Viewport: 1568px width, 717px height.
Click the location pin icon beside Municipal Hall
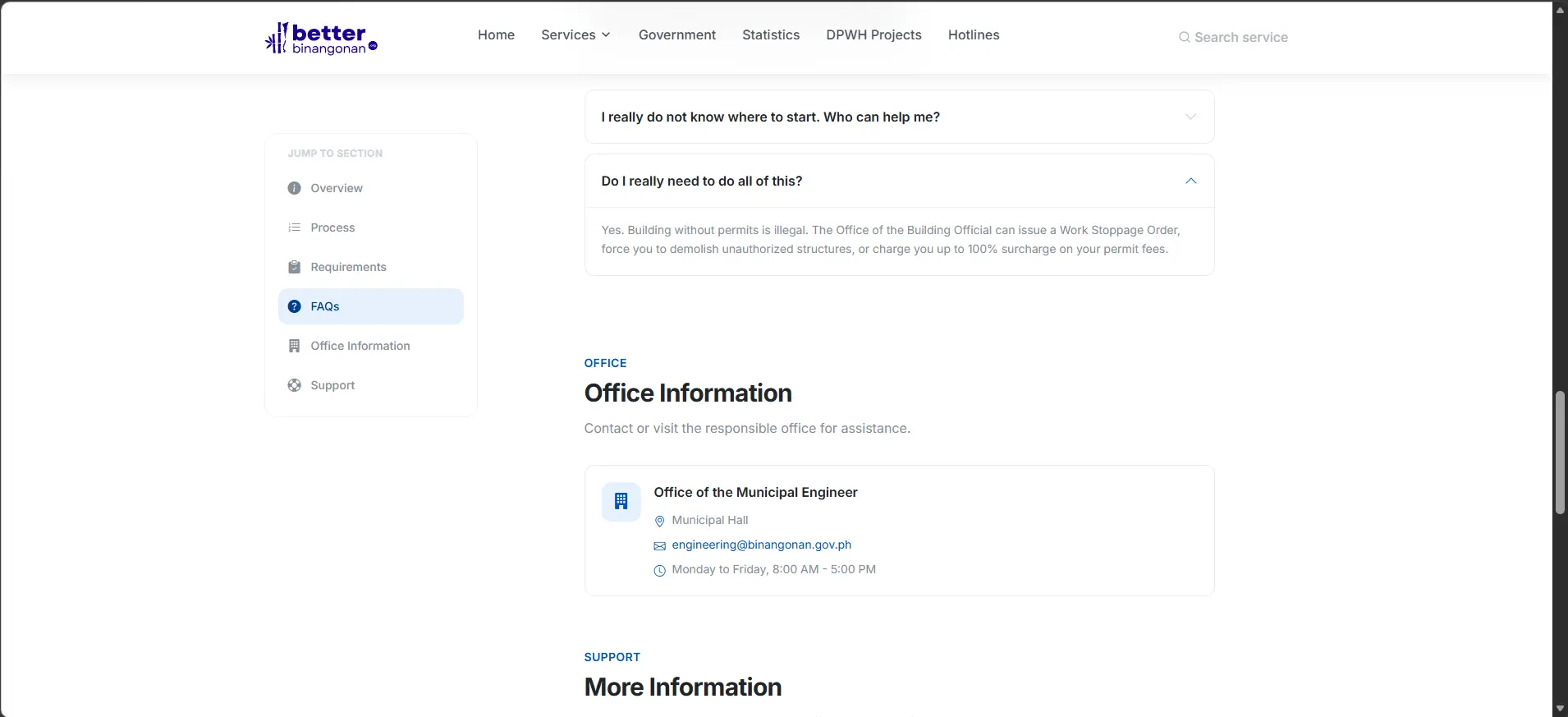click(659, 521)
